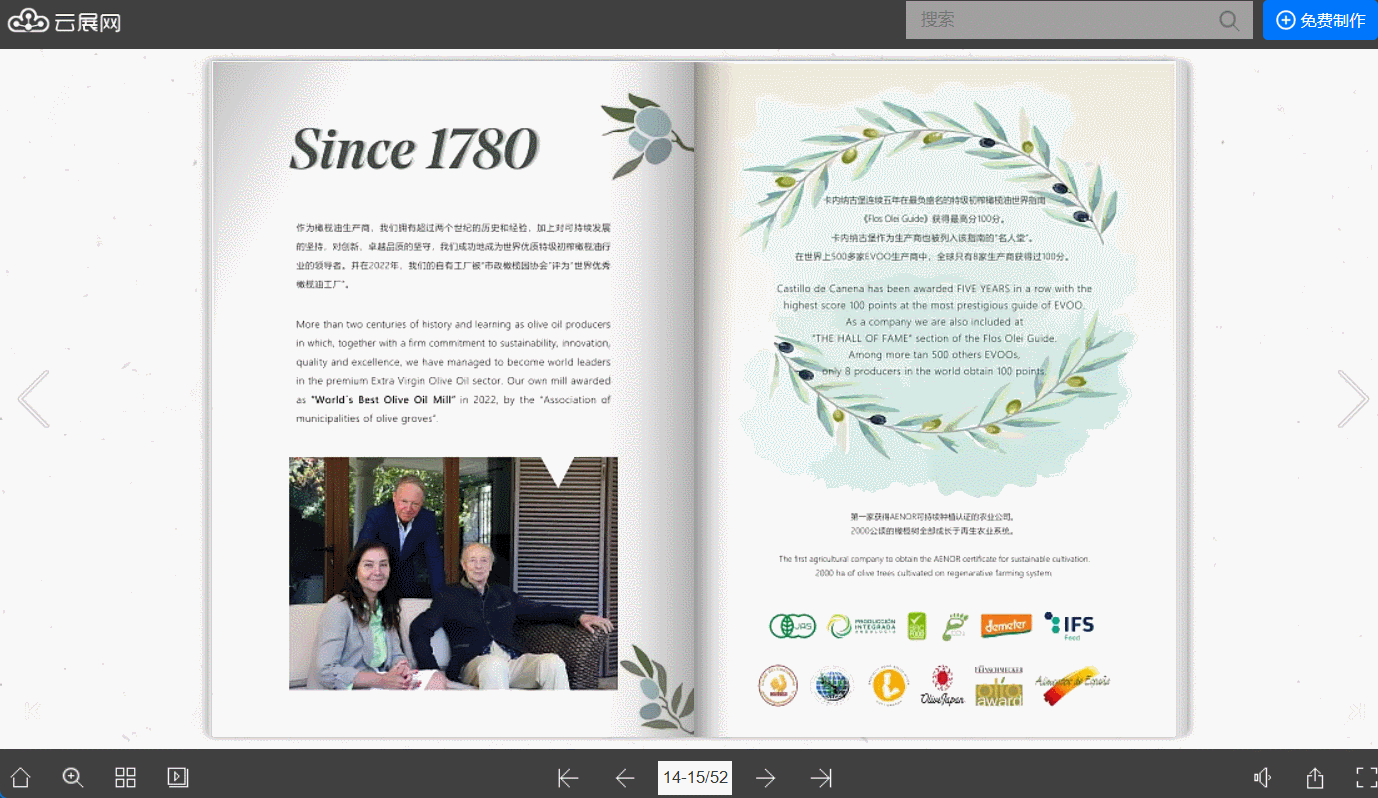Click the Olive Japan award logo
1378x798 pixels.
[942, 687]
